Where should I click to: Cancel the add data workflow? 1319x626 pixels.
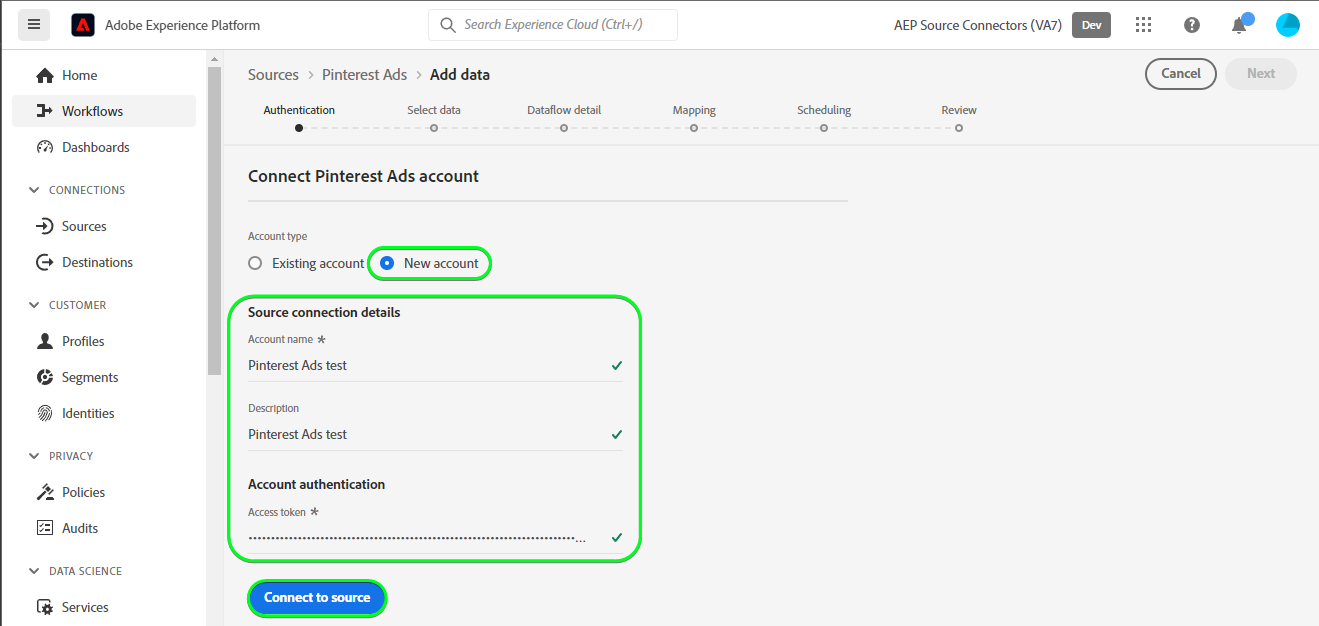[1180, 73]
